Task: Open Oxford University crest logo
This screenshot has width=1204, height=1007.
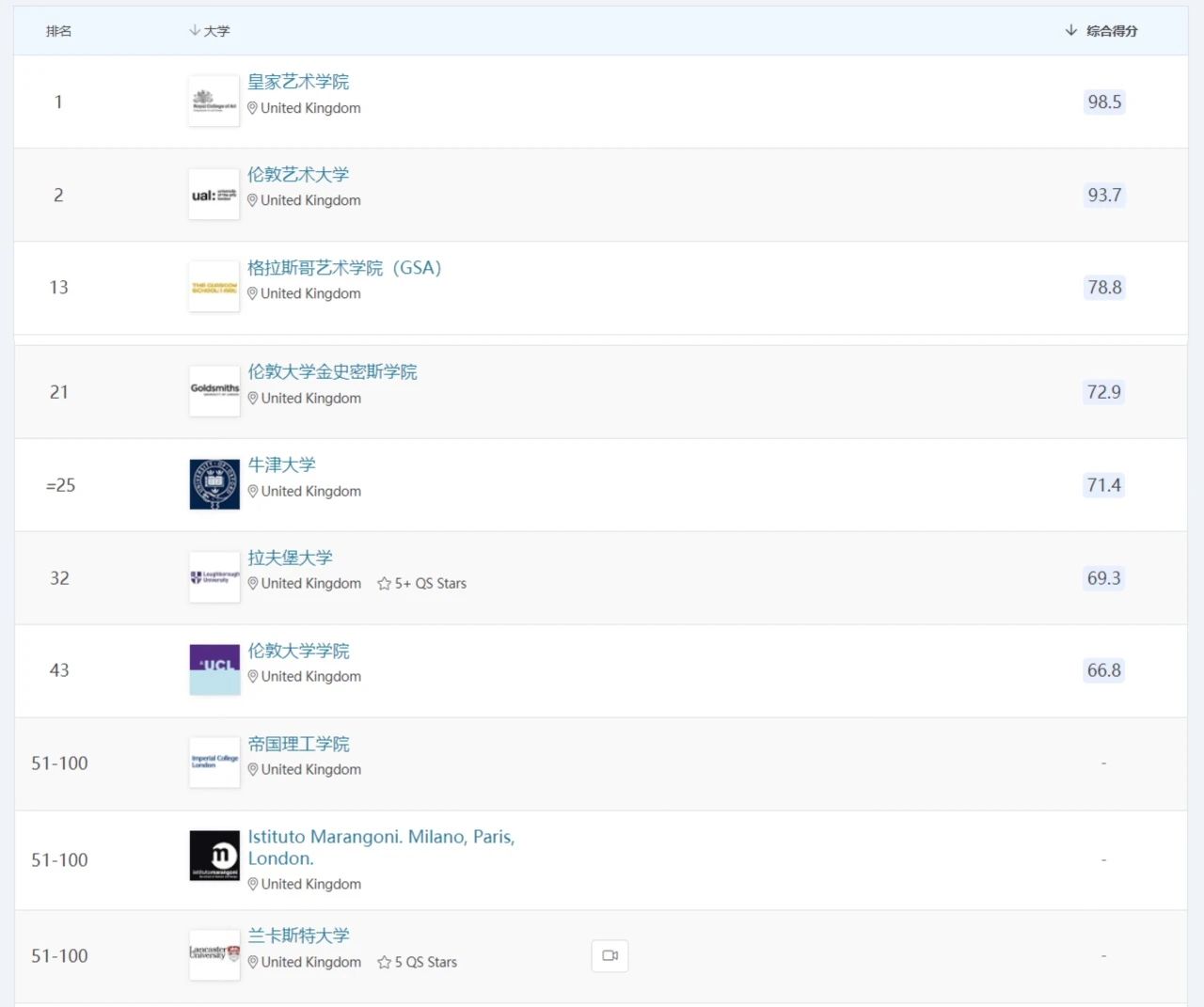Action: point(214,484)
